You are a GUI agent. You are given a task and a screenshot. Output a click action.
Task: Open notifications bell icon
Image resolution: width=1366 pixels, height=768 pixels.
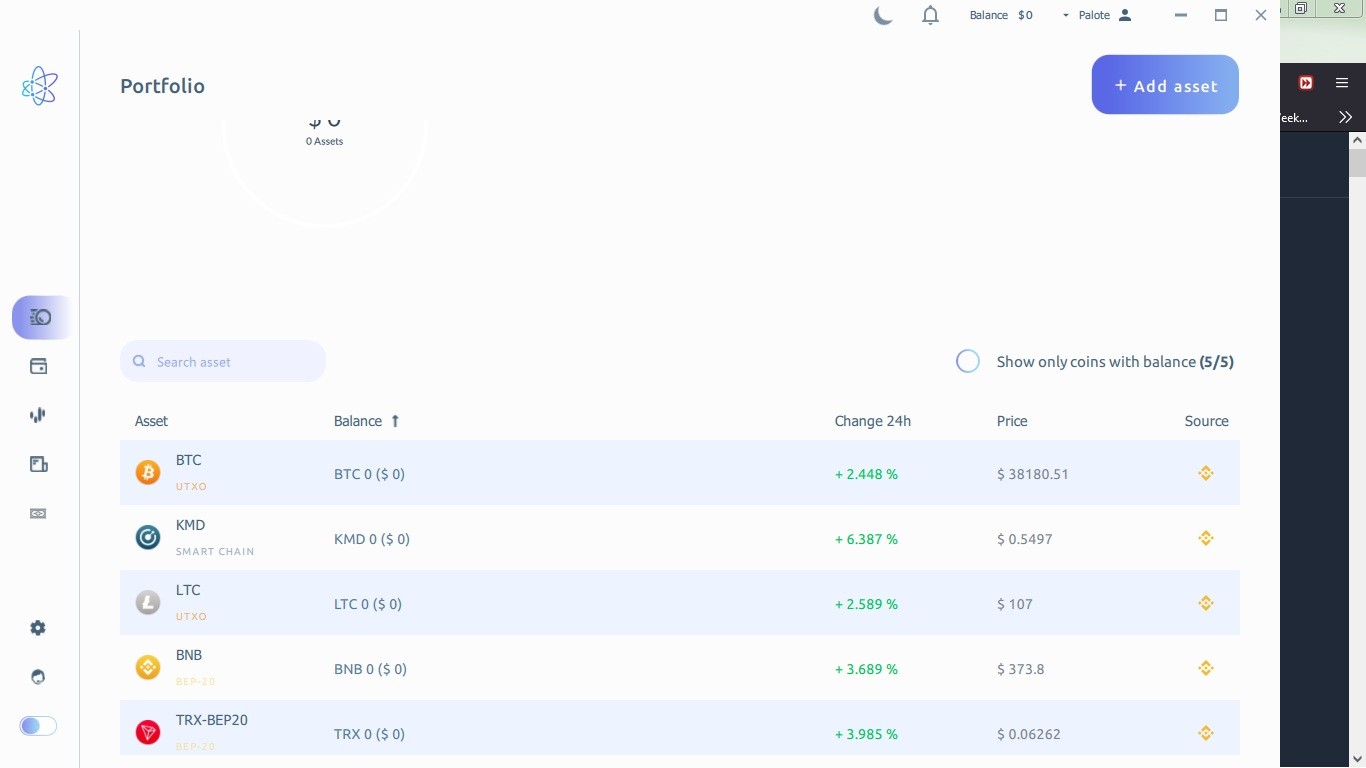[931, 15]
